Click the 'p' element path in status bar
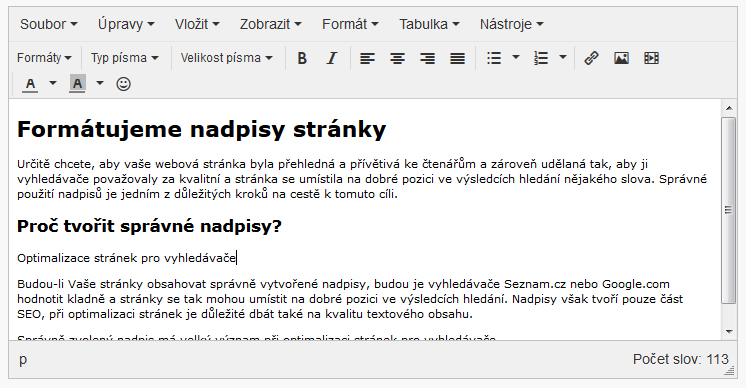The width and height of the screenshot is (746, 388). 23,360
